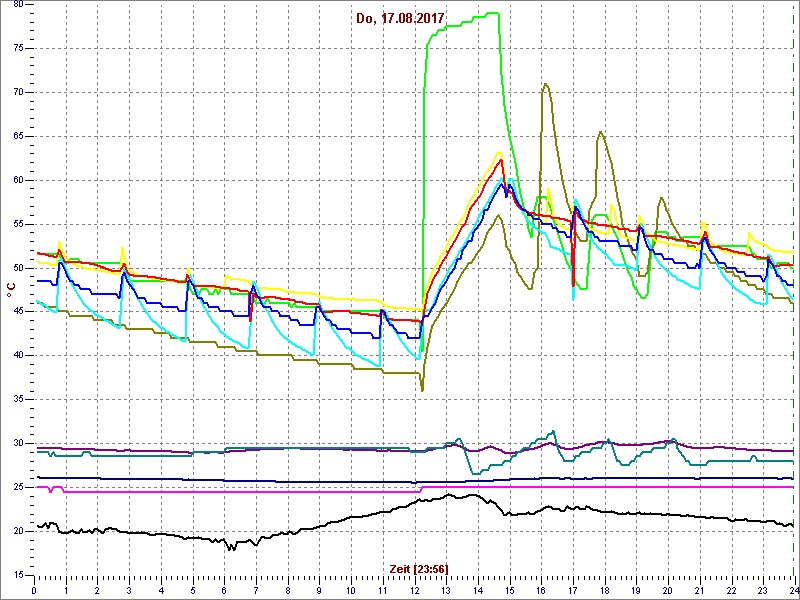Click hour 3 on the time axis
The image size is (800, 600).
(x=130, y=589)
